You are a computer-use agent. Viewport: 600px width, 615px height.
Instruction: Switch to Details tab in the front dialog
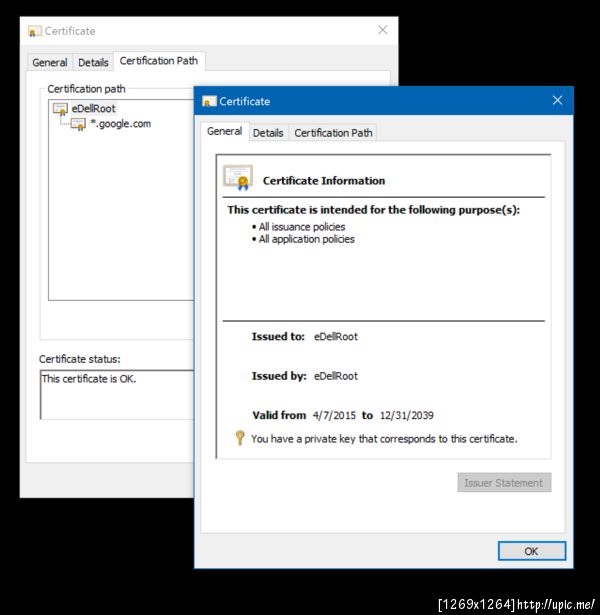(268, 133)
